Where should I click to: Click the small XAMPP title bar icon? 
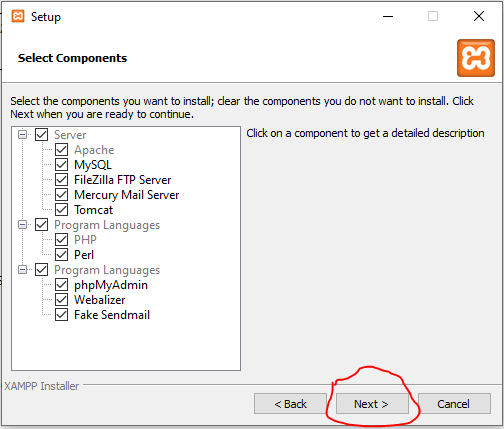tap(18, 16)
